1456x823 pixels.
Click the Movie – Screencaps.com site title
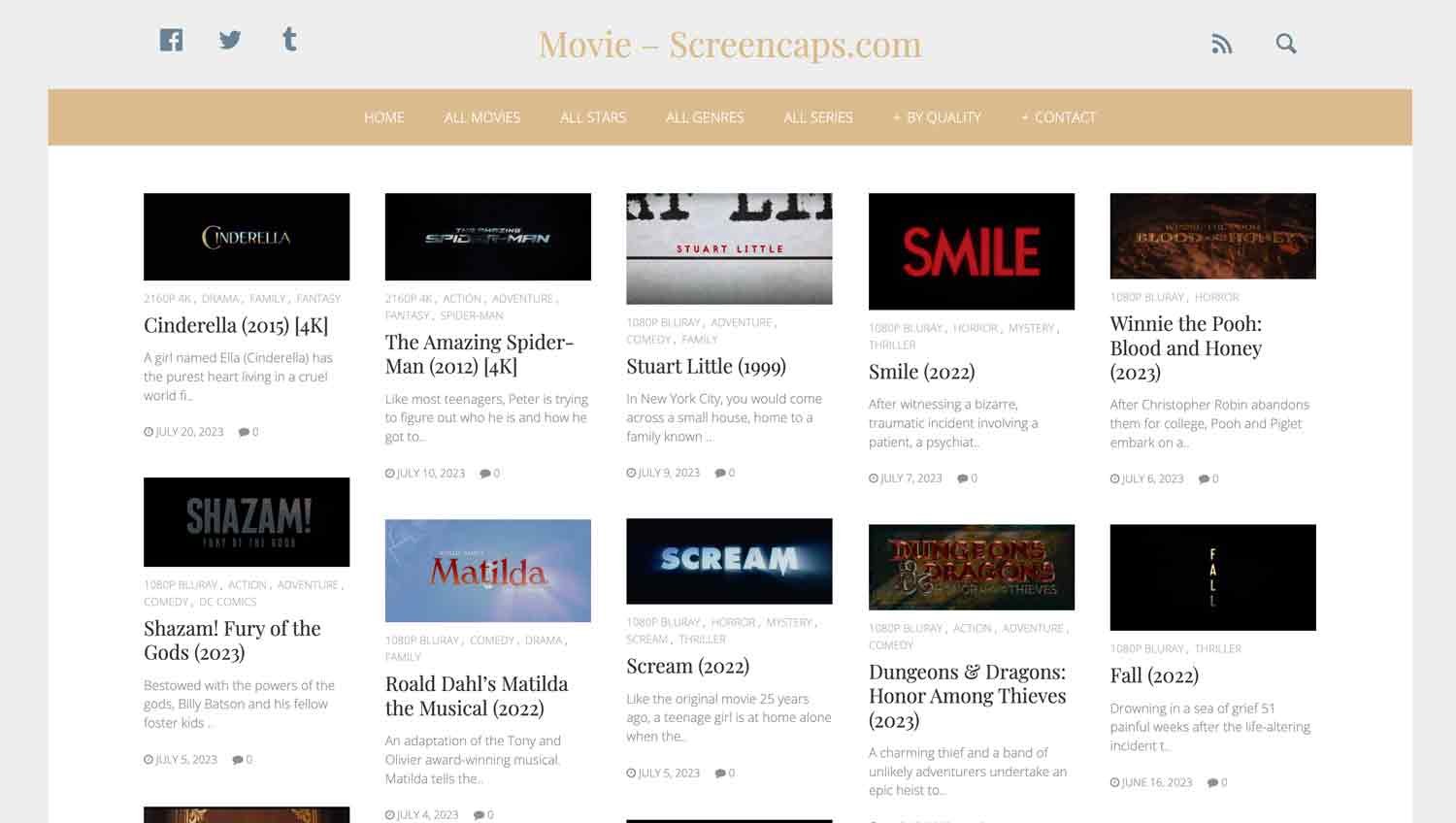730,45
